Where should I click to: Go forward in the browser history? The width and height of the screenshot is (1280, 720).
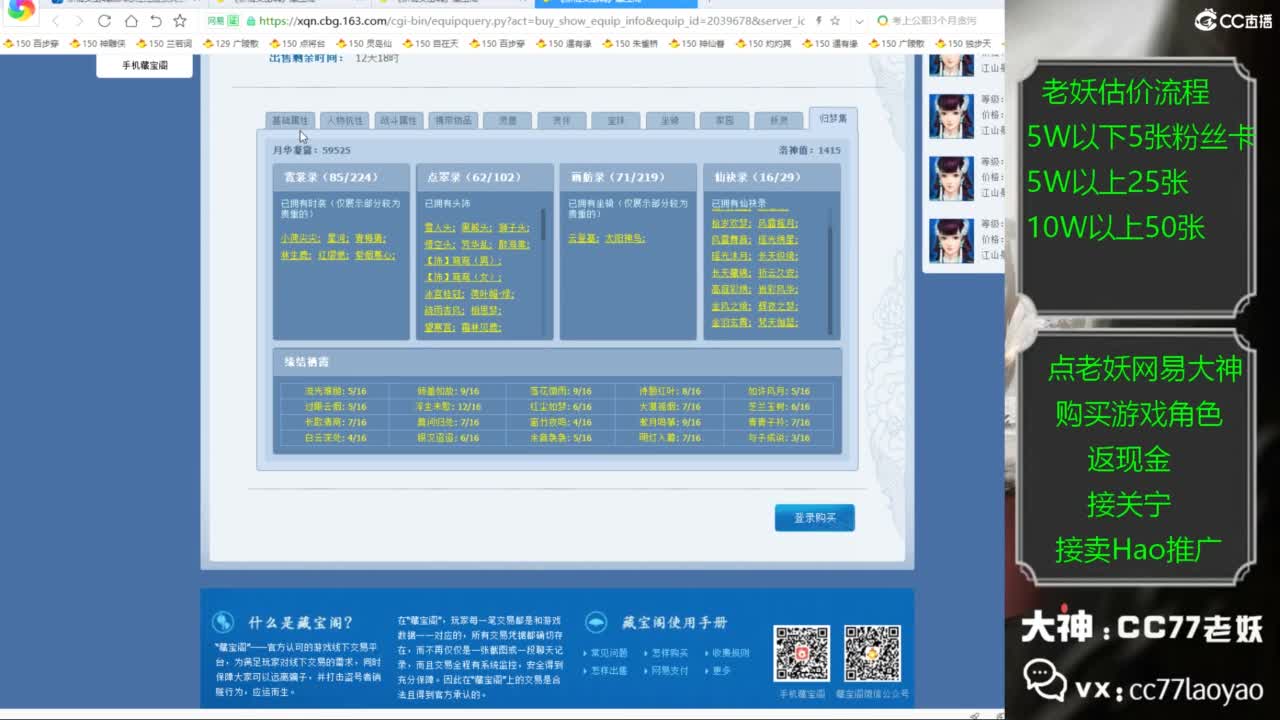[x=79, y=21]
